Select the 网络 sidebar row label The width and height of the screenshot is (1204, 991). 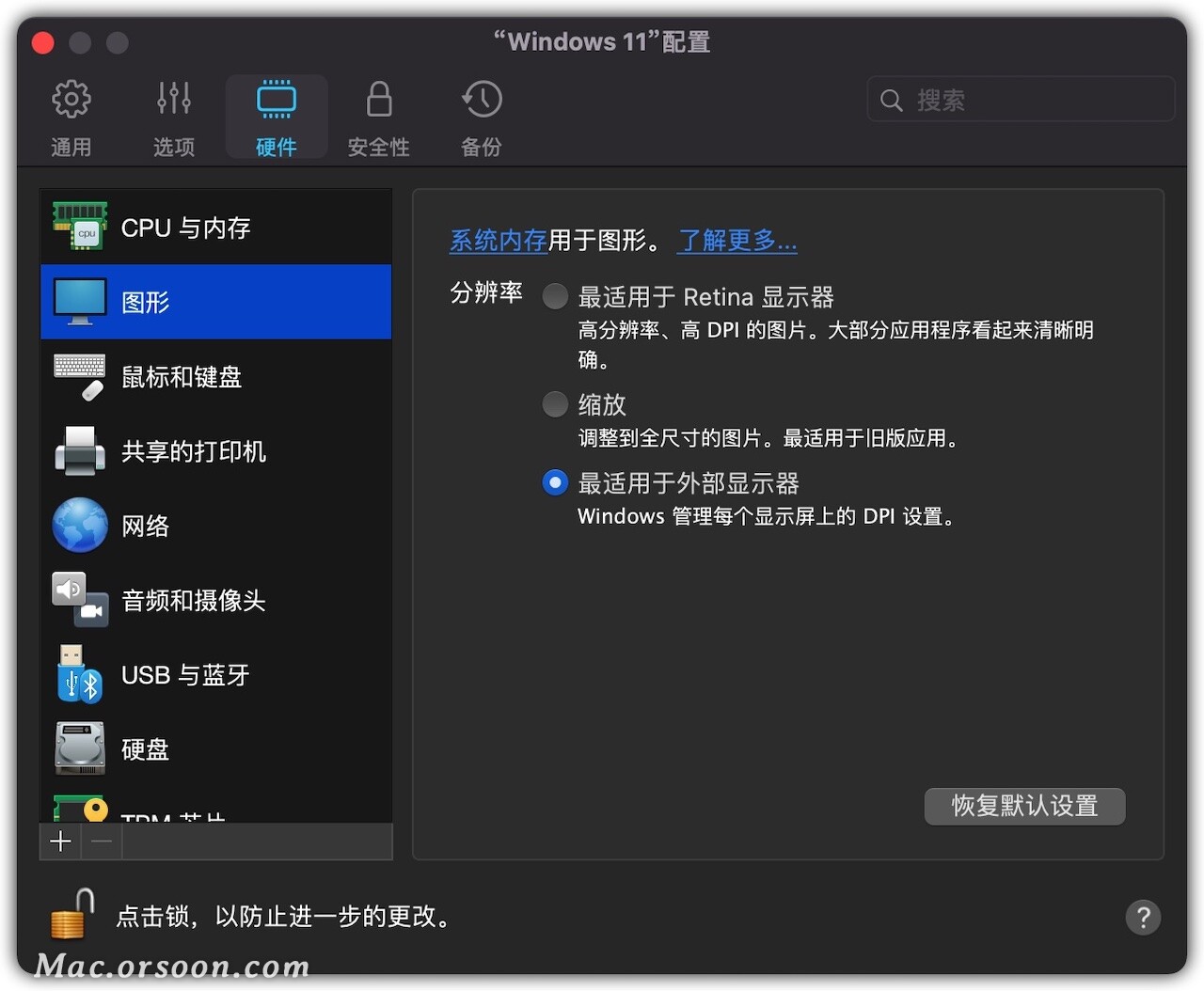tap(145, 526)
